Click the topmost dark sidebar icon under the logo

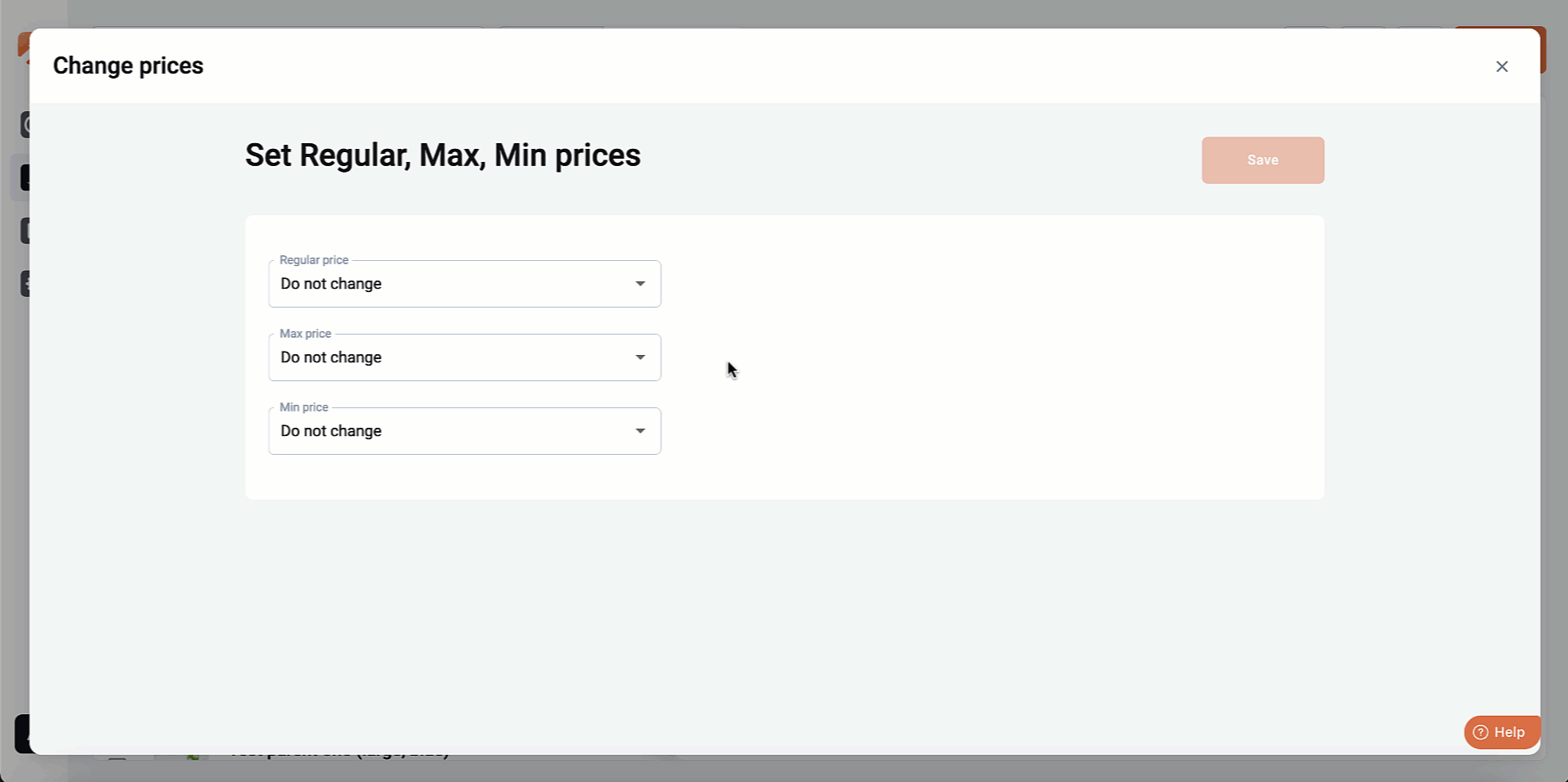pyautogui.click(x=25, y=125)
